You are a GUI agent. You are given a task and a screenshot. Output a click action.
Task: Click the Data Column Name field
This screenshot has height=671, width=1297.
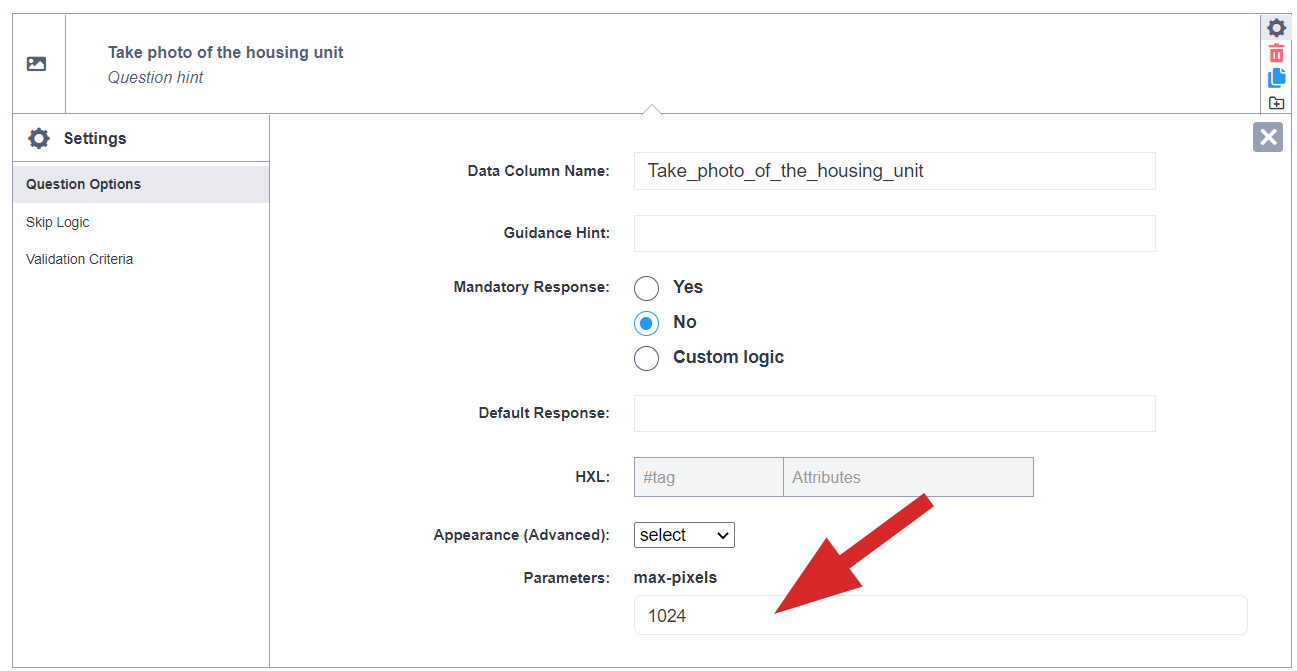894,171
